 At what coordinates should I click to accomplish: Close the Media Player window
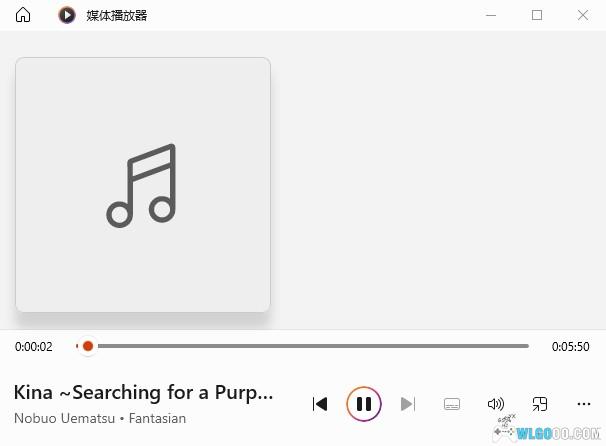583,15
